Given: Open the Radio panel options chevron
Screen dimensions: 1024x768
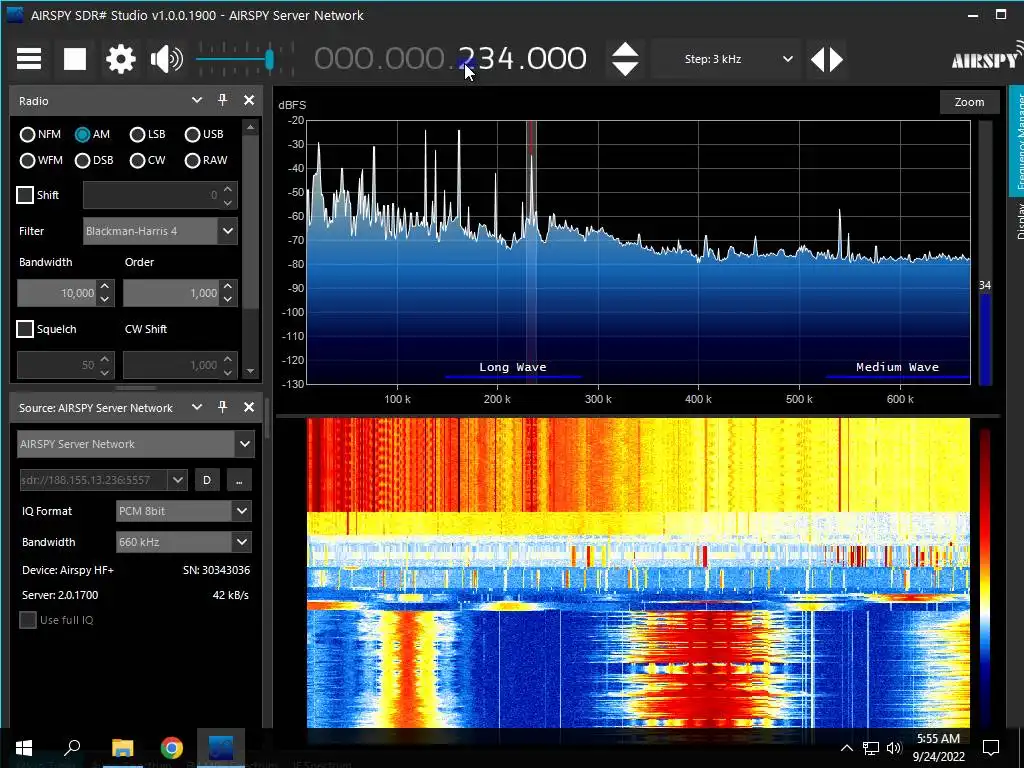Looking at the screenshot, I should 197,100.
